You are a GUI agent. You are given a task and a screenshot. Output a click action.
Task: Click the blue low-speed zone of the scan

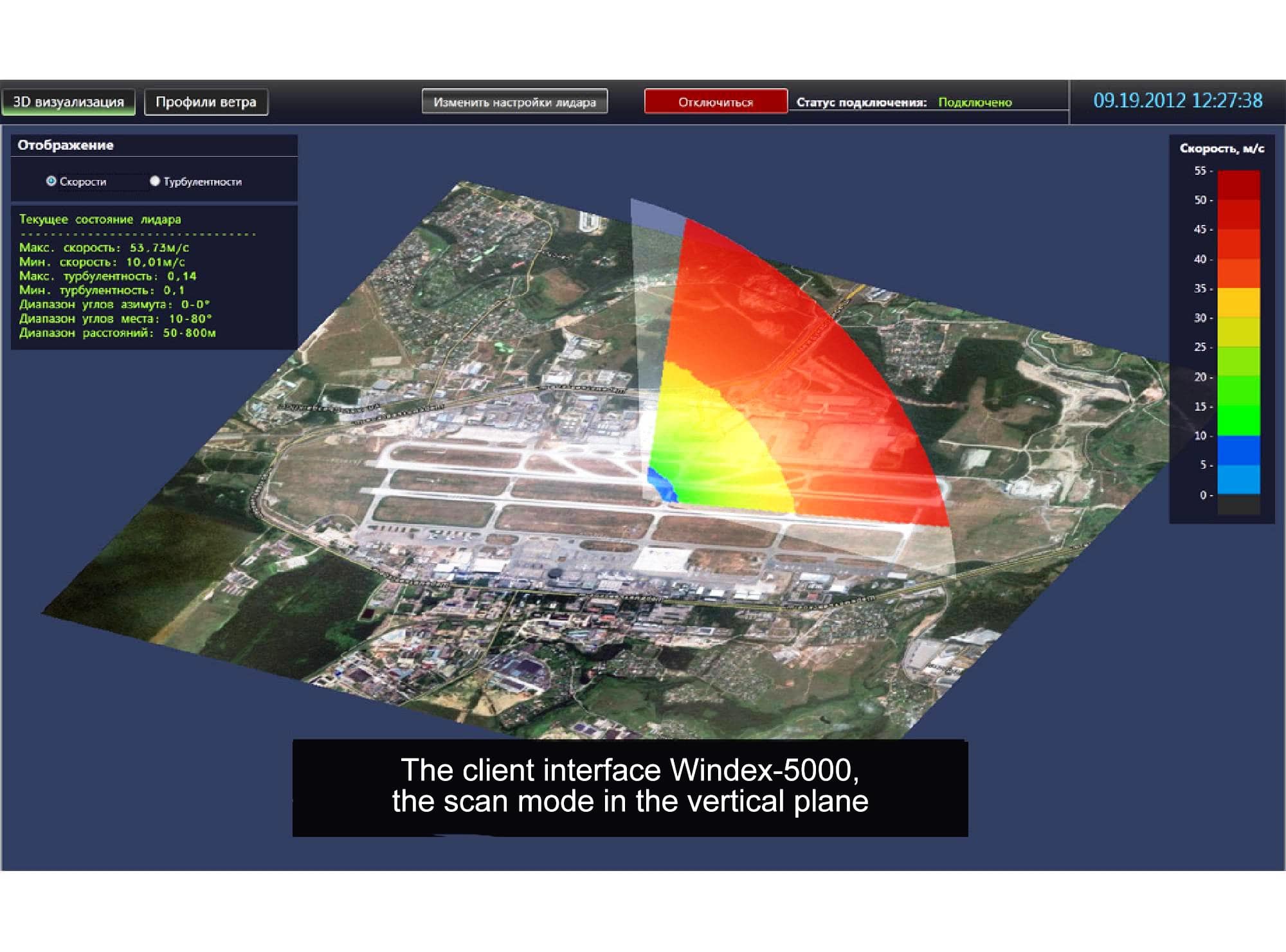[661, 485]
